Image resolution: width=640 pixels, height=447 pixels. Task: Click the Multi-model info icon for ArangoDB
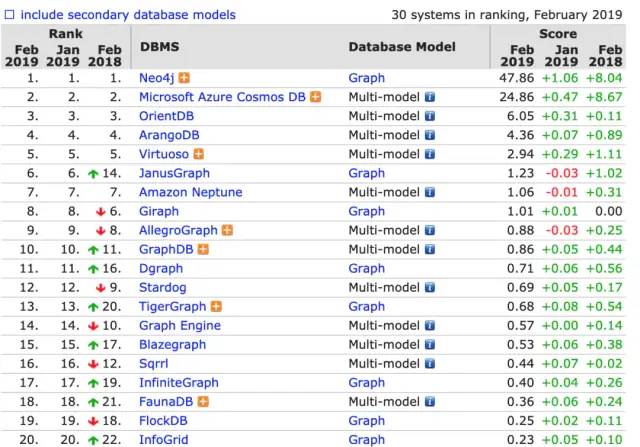point(430,135)
